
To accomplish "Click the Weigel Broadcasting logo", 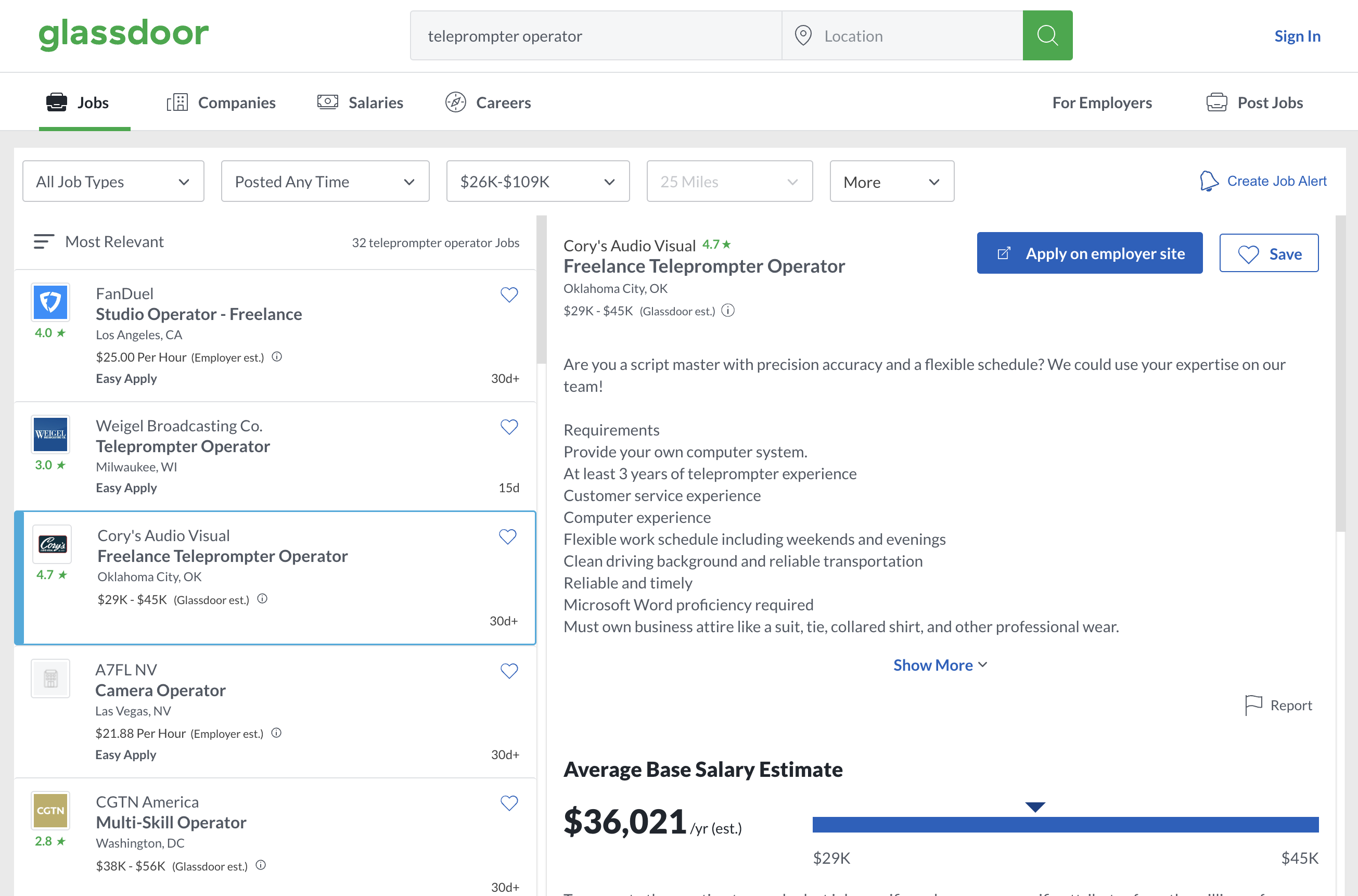I will 50,434.
